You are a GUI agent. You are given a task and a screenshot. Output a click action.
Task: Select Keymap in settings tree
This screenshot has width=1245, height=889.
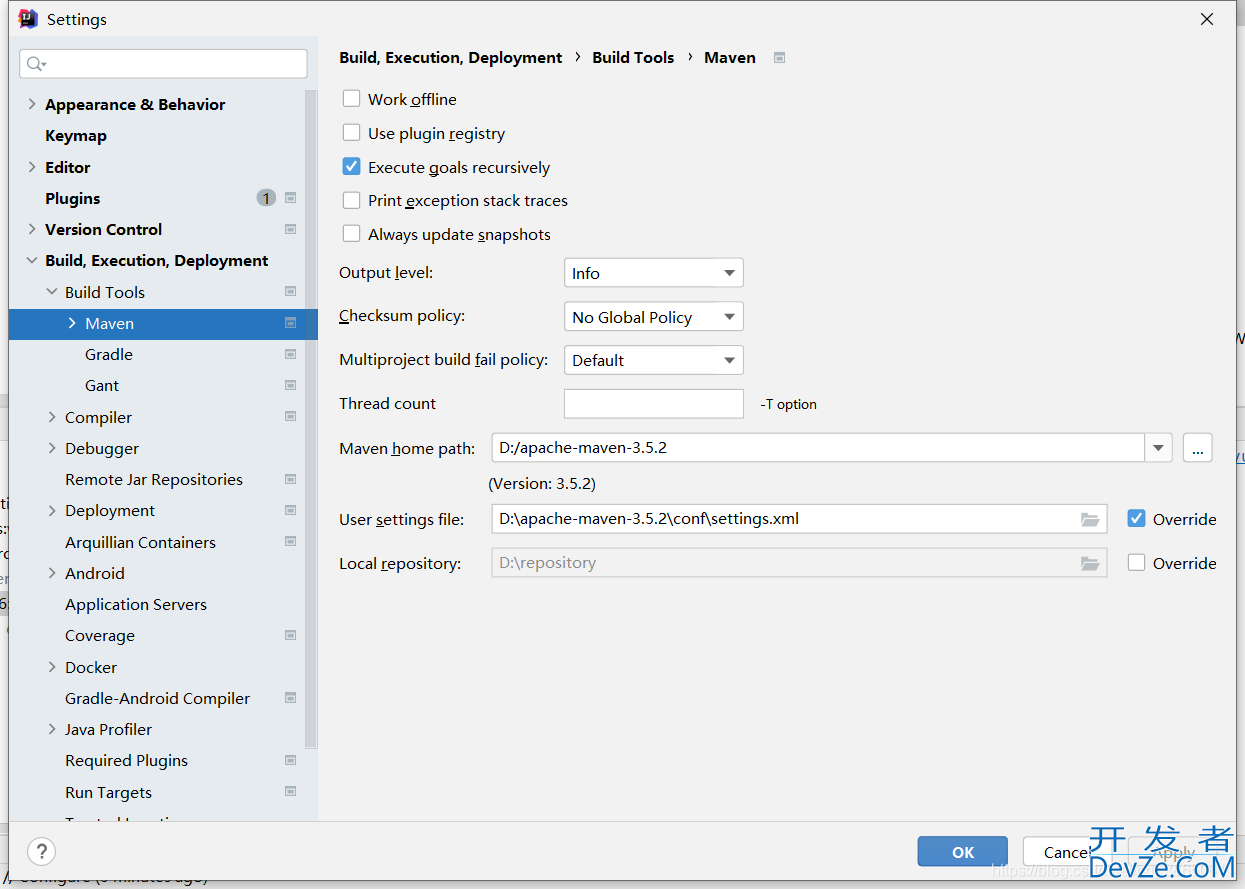point(76,136)
